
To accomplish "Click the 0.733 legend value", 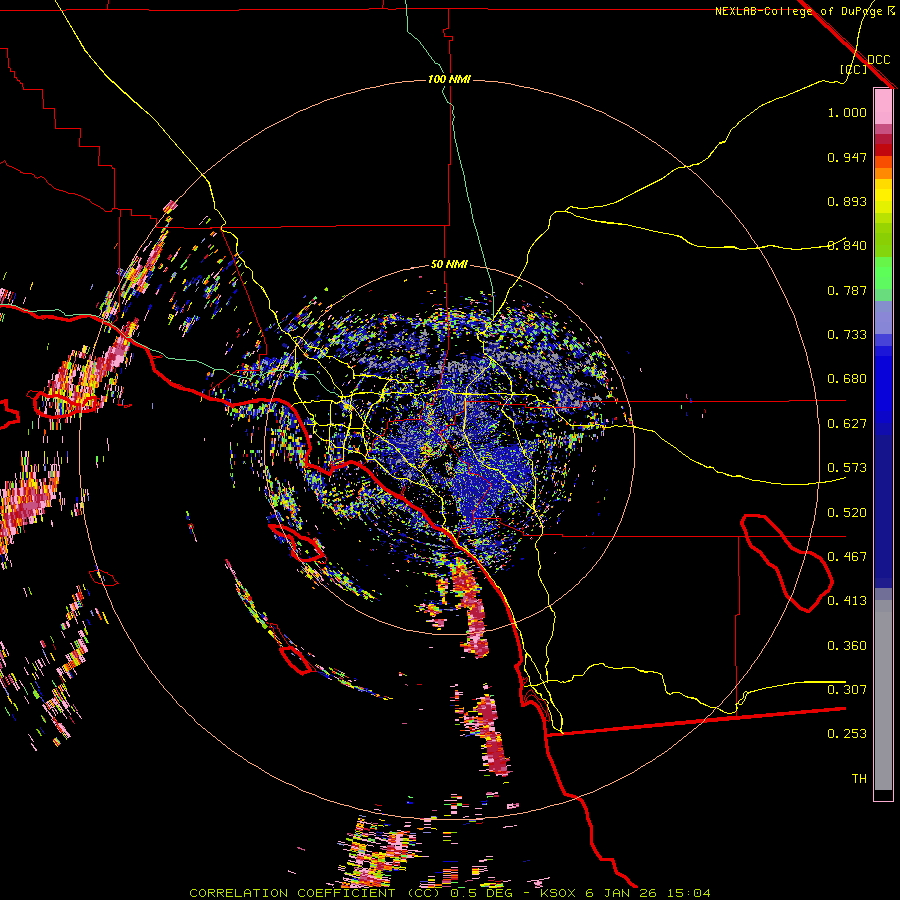I will [847, 335].
